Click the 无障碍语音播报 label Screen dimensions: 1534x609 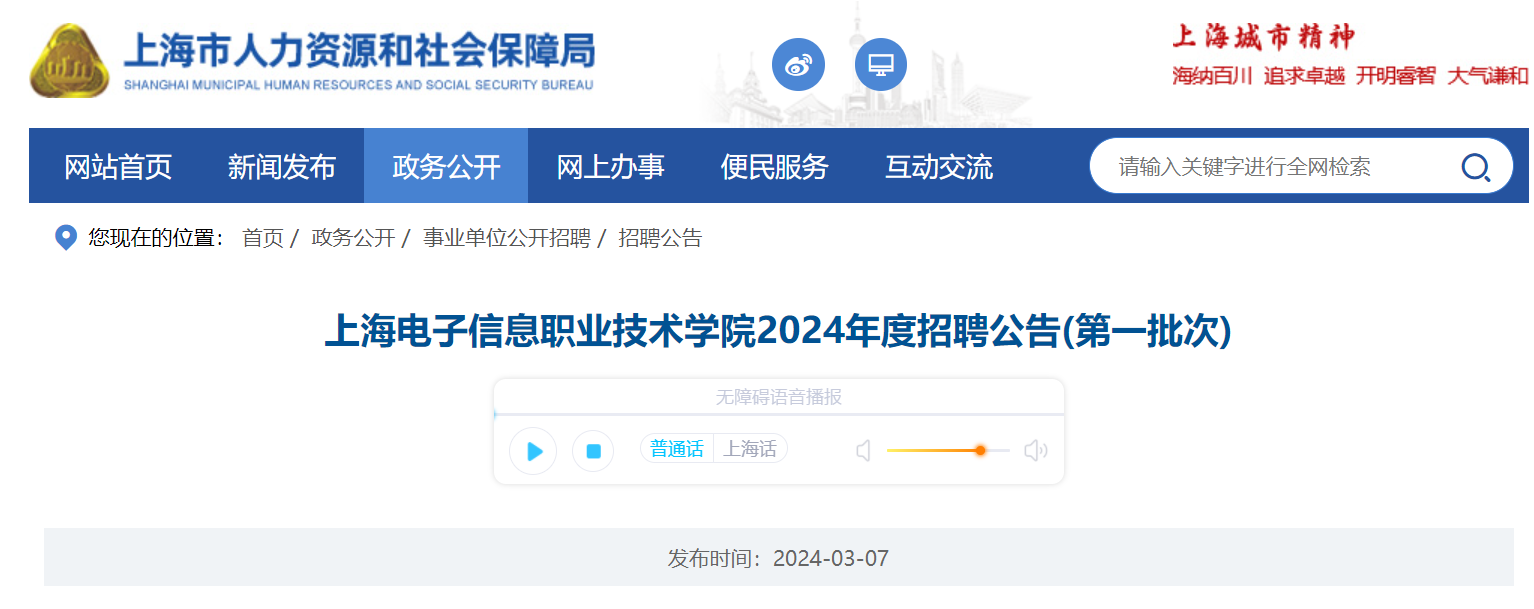(778, 397)
